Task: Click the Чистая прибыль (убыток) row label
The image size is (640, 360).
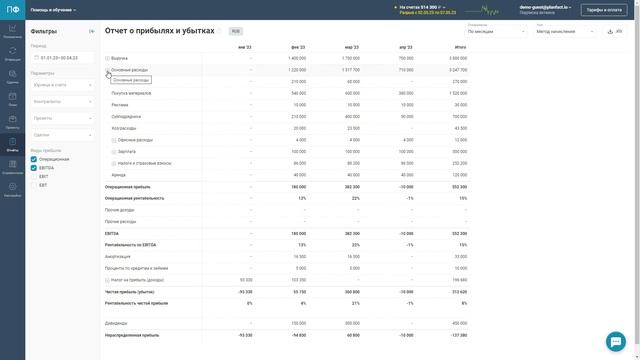Action: point(129,292)
